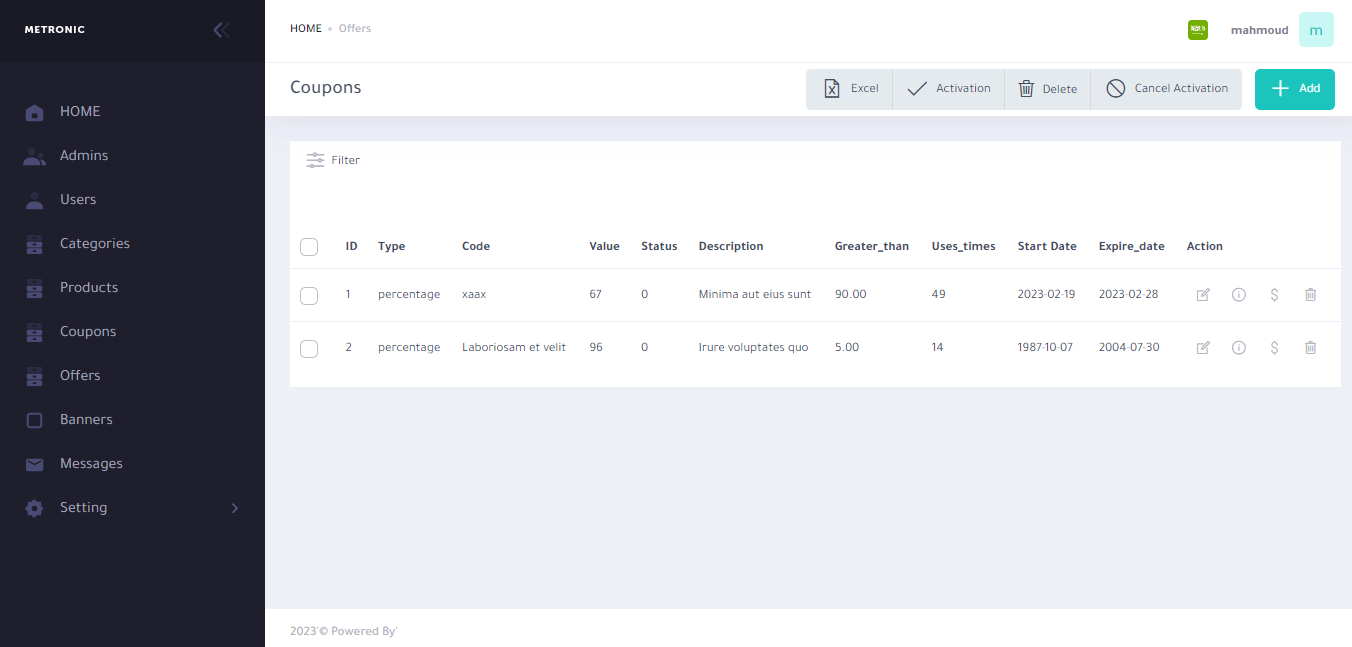Expand the Setting submenu arrow

point(235,508)
